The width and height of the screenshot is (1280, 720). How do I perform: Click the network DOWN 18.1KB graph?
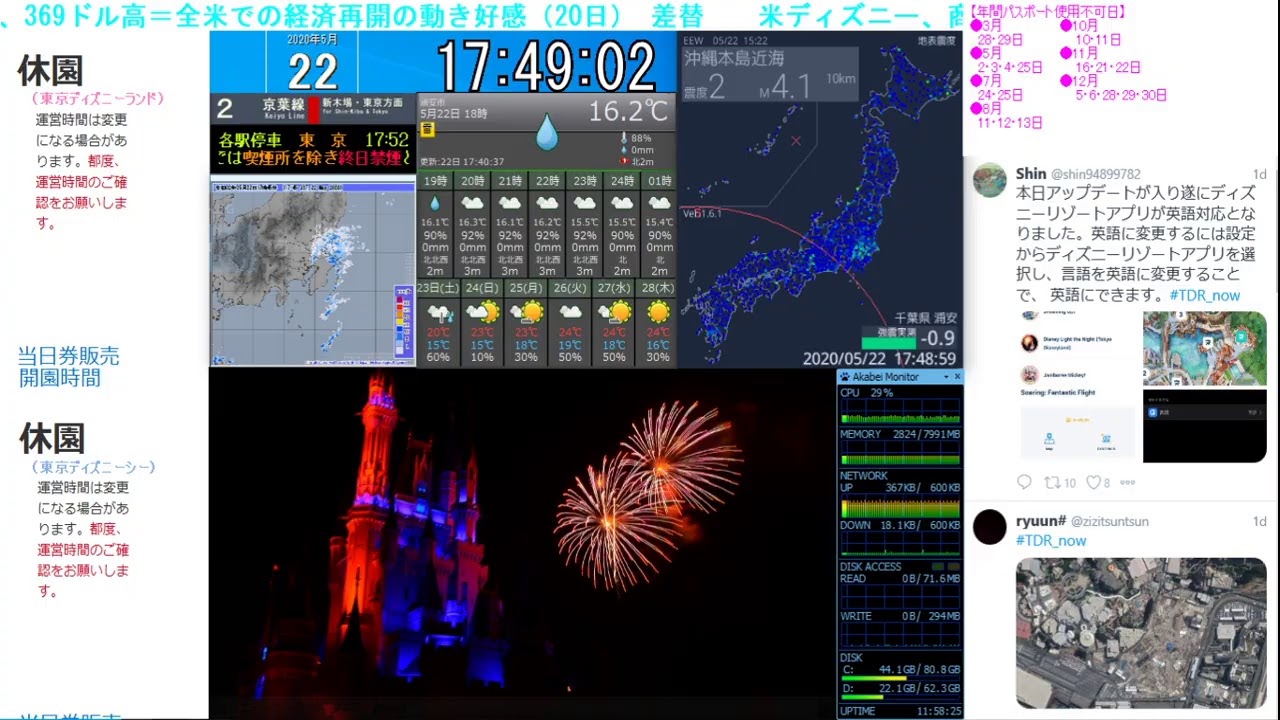pyautogui.click(x=900, y=544)
